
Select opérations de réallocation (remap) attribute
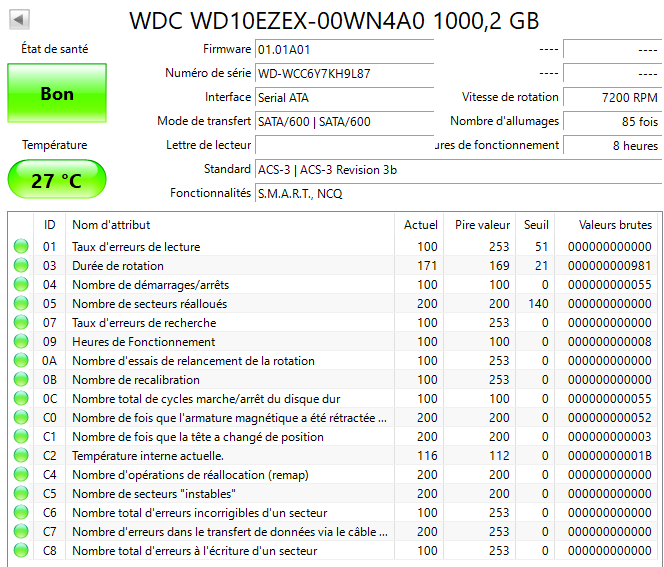click(x=190, y=475)
